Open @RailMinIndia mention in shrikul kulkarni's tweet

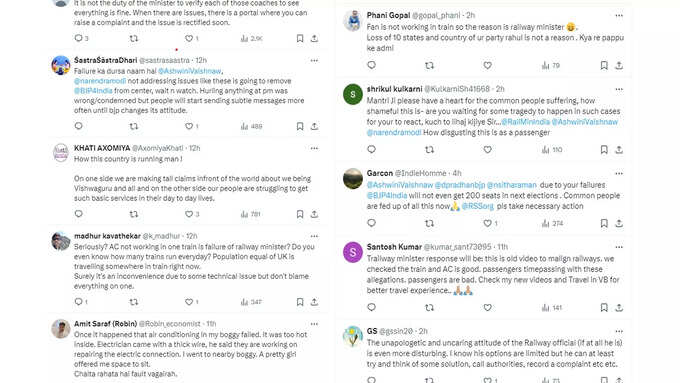pos(525,122)
